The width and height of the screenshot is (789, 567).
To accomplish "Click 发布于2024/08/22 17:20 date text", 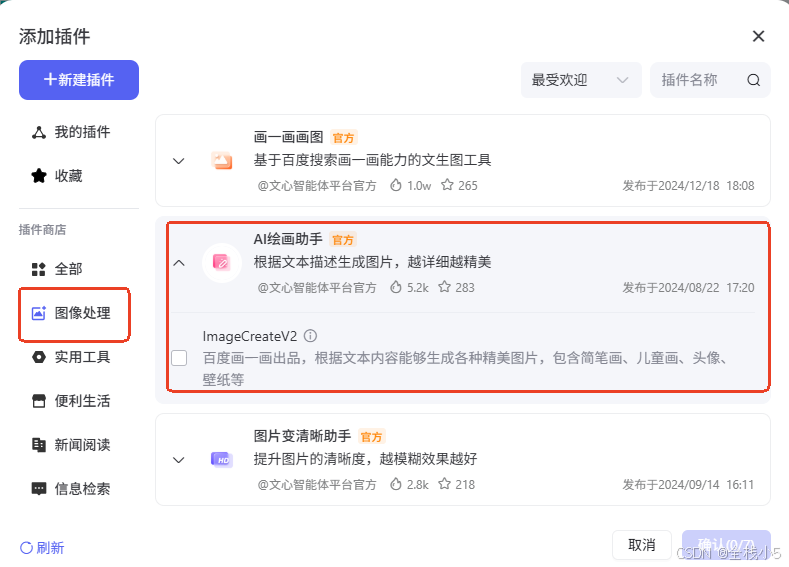I will [x=688, y=288].
